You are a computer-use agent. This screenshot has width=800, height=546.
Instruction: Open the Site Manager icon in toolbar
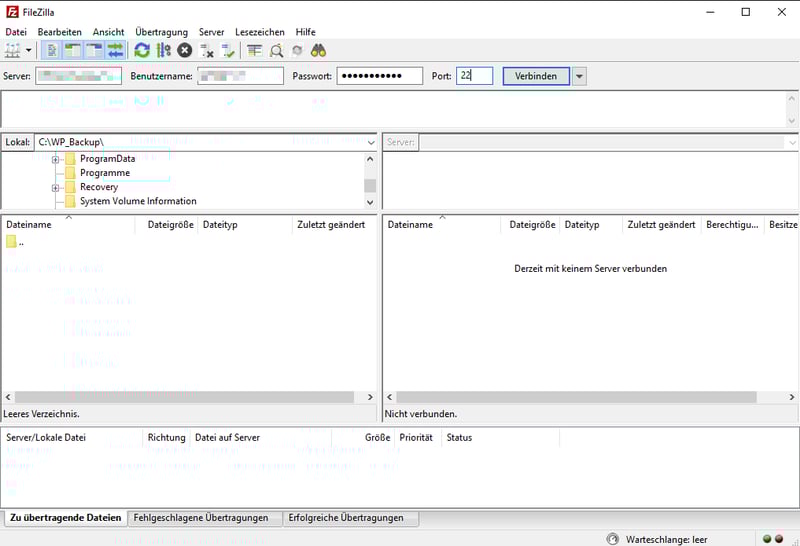click(13, 50)
